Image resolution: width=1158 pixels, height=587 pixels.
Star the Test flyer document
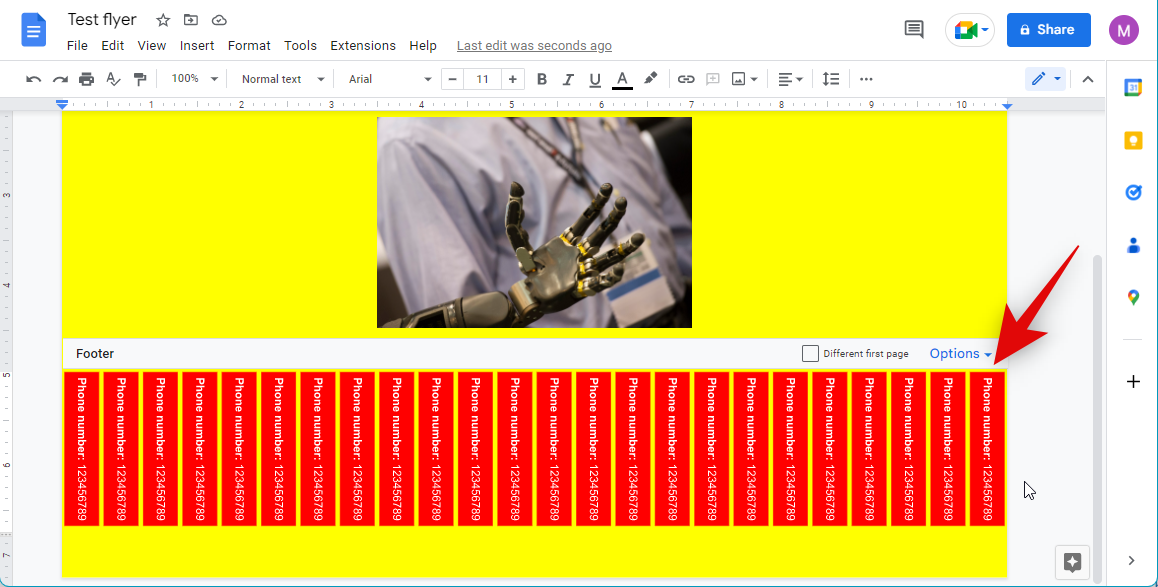point(163,20)
